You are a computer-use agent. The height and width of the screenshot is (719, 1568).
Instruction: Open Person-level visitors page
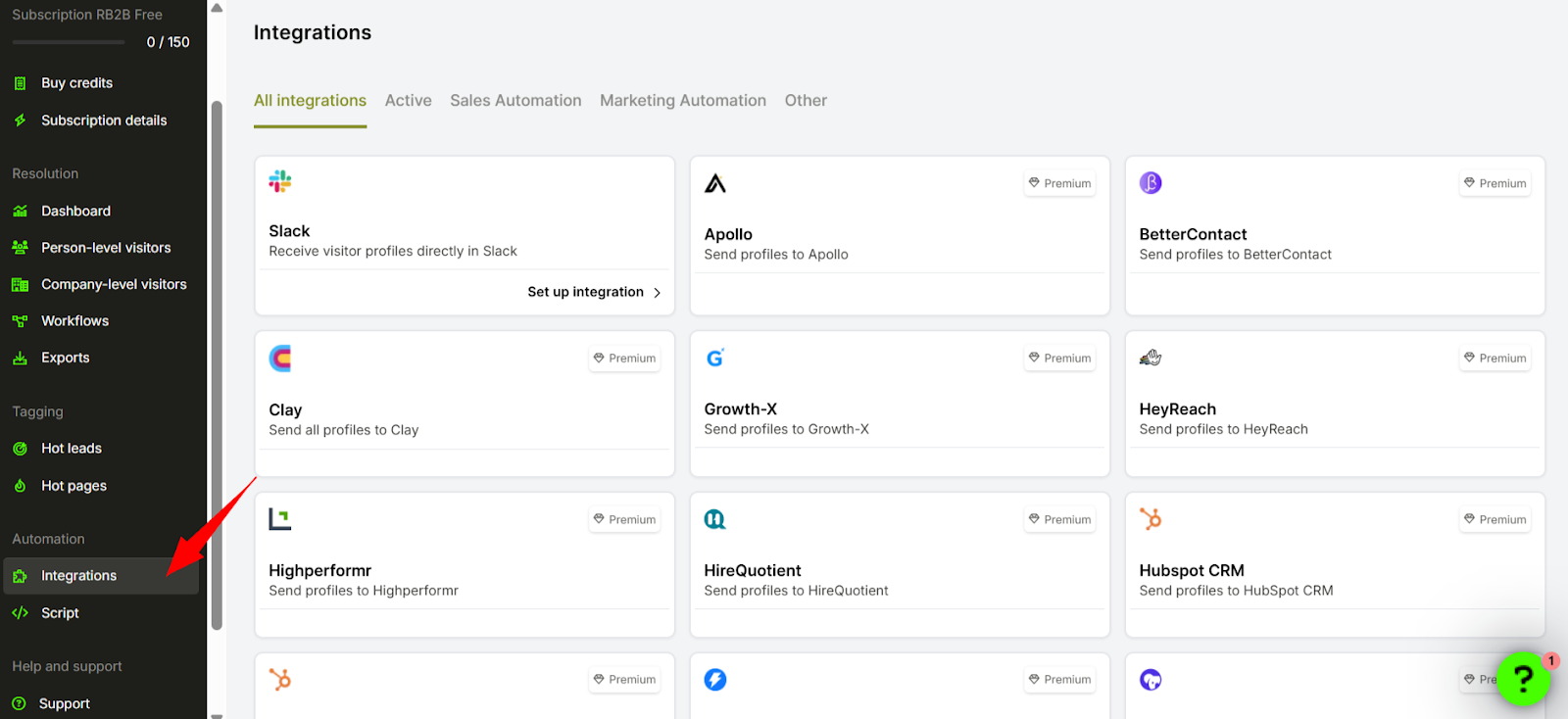click(x=106, y=248)
